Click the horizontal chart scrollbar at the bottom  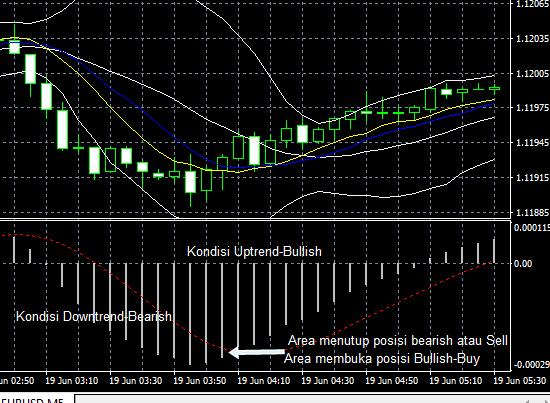312,399
